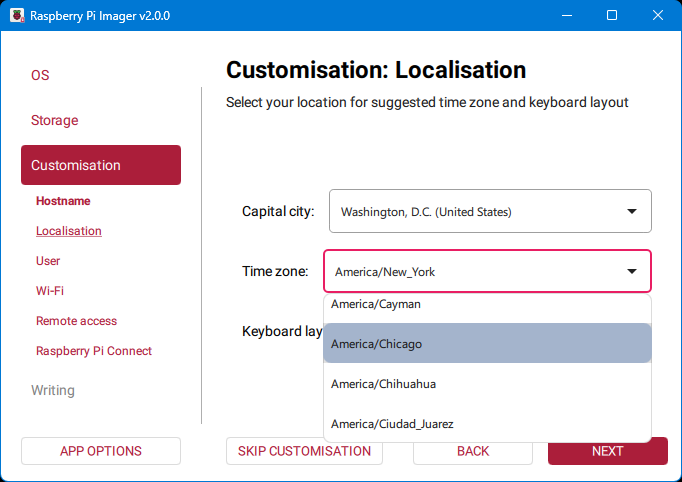Open the Capital city dropdown arrow
The height and width of the screenshot is (482, 682).
point(632,212)
